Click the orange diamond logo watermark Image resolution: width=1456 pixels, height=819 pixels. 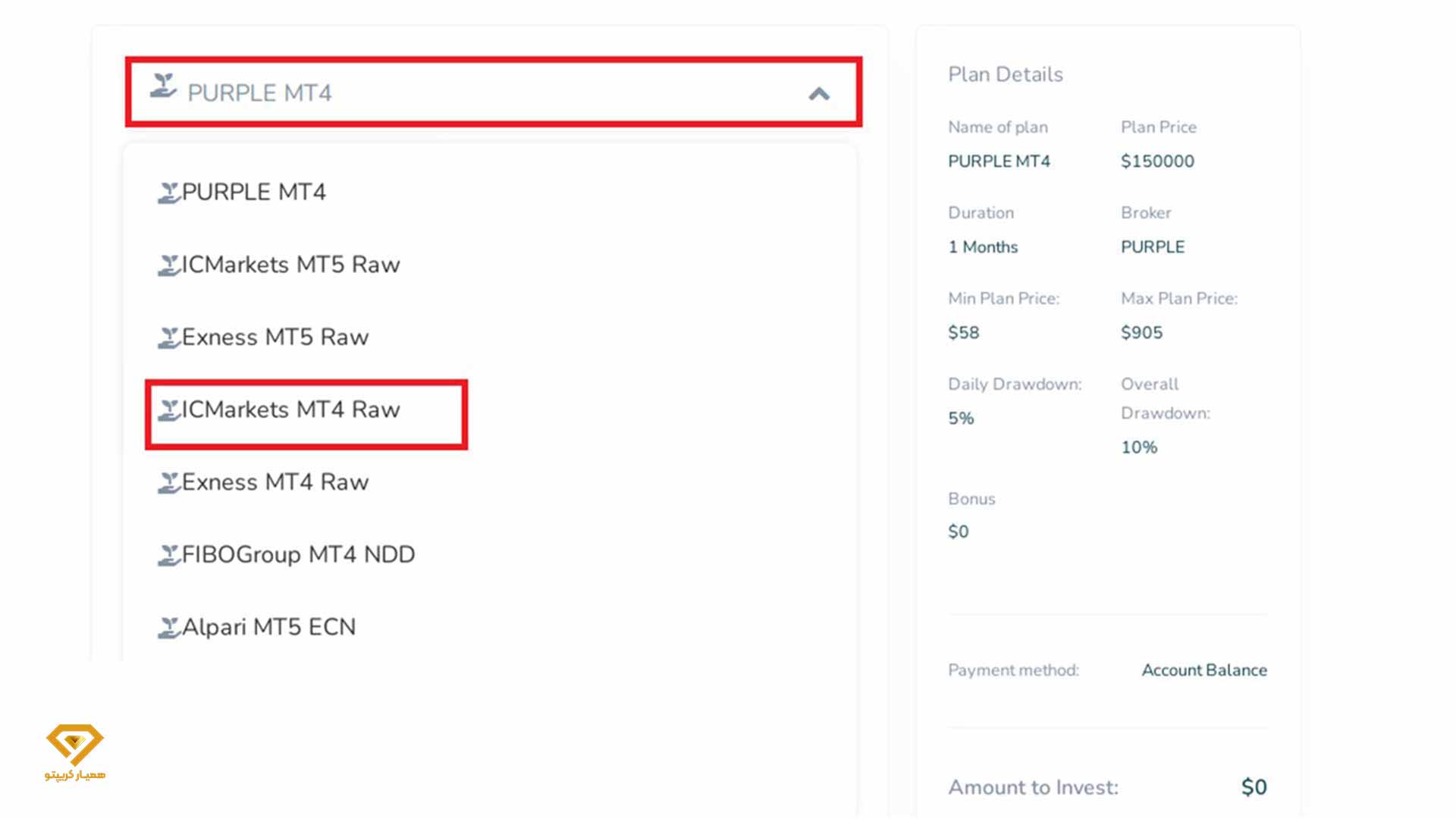point(74,745)
